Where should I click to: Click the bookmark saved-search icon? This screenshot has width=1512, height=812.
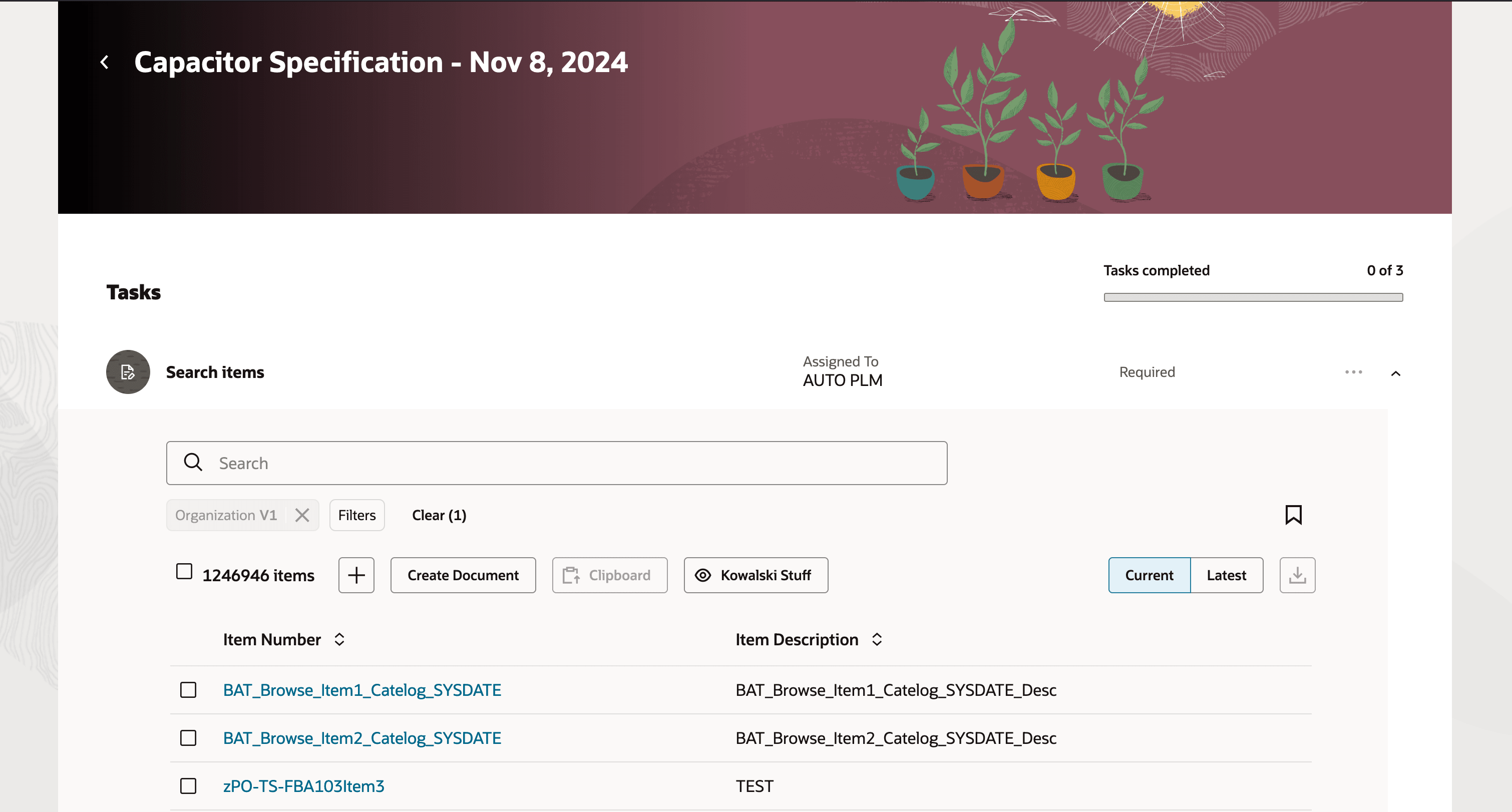[x=1293, y=515]
